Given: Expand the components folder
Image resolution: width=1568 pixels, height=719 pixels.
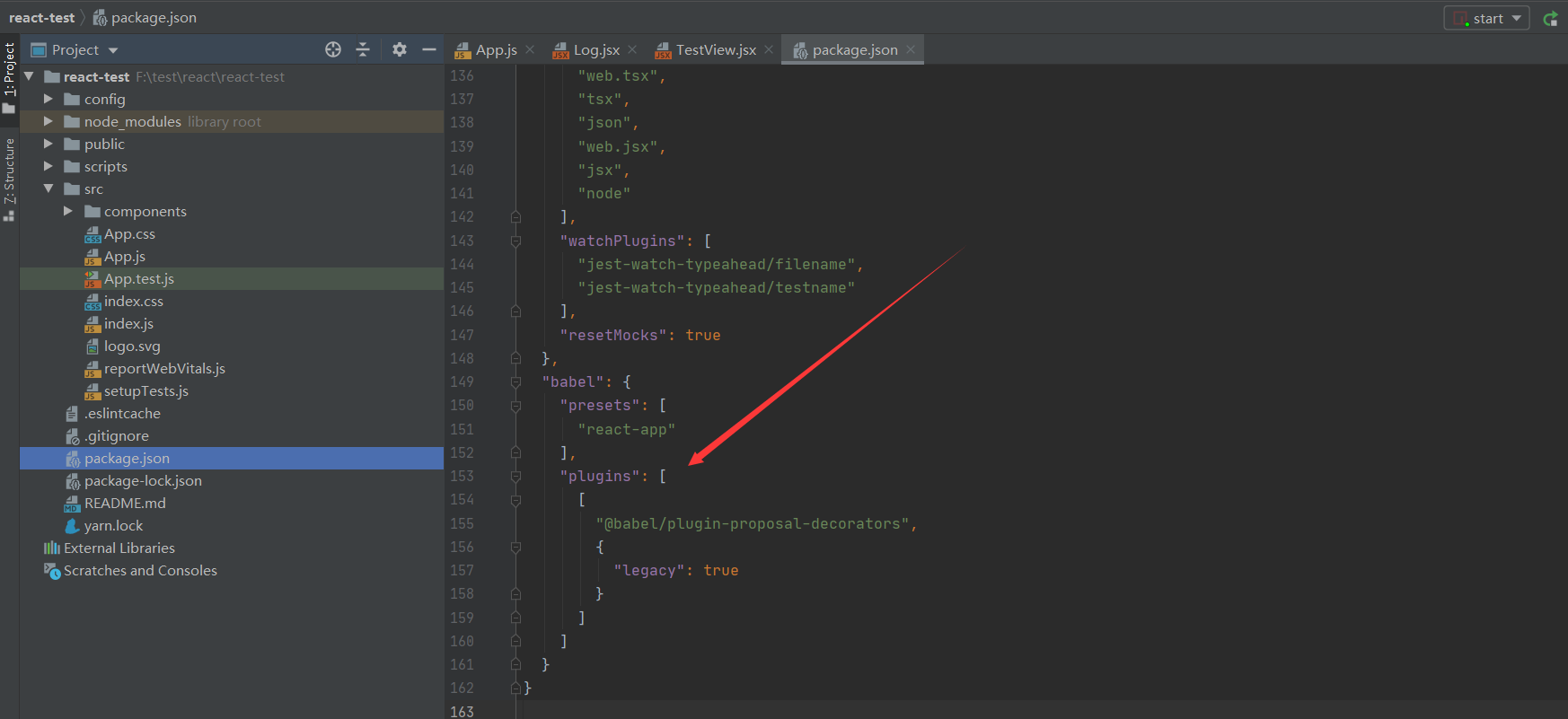Looking at the screenshot, I should pyautogui.click(x=68, y=211).
